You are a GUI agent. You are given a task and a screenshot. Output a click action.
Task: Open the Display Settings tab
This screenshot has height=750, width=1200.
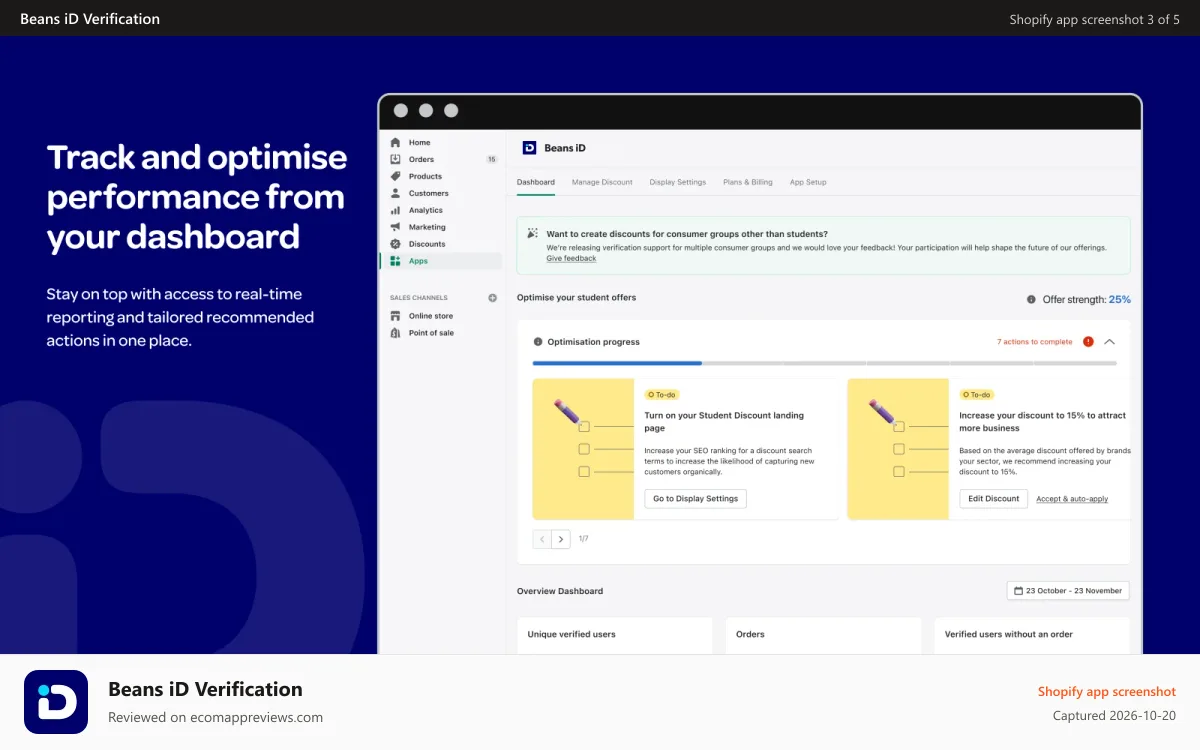[x=678, y=182]
